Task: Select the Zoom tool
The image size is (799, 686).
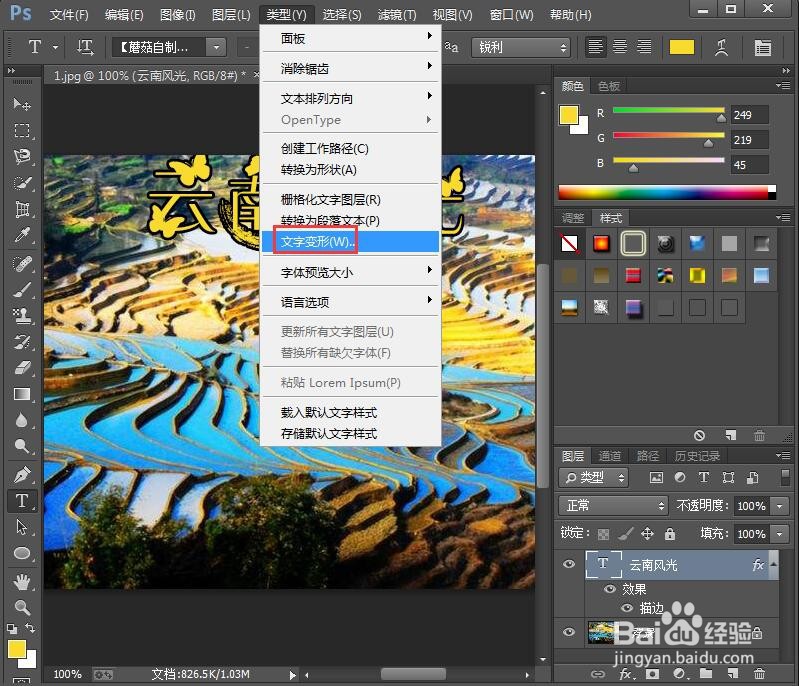Action: tap(21, 607)
